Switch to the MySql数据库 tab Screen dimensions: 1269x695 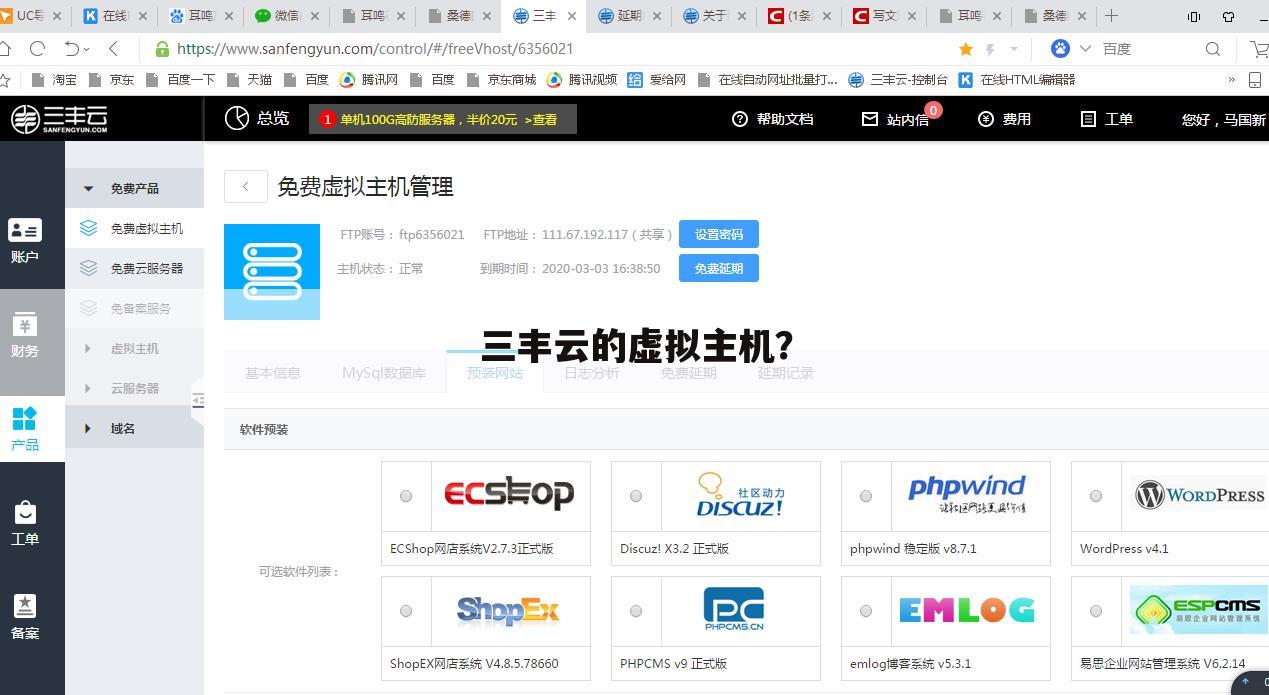point(384,373)
